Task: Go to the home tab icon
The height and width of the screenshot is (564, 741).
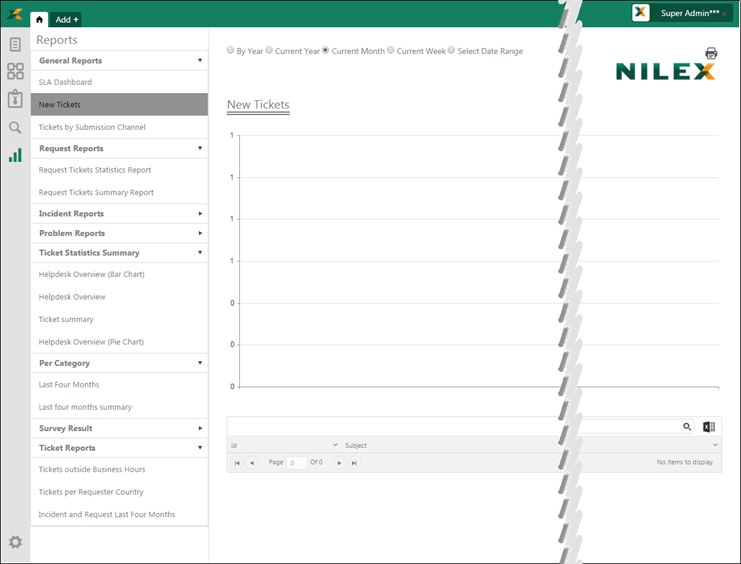Action: [x=39, y=19]
